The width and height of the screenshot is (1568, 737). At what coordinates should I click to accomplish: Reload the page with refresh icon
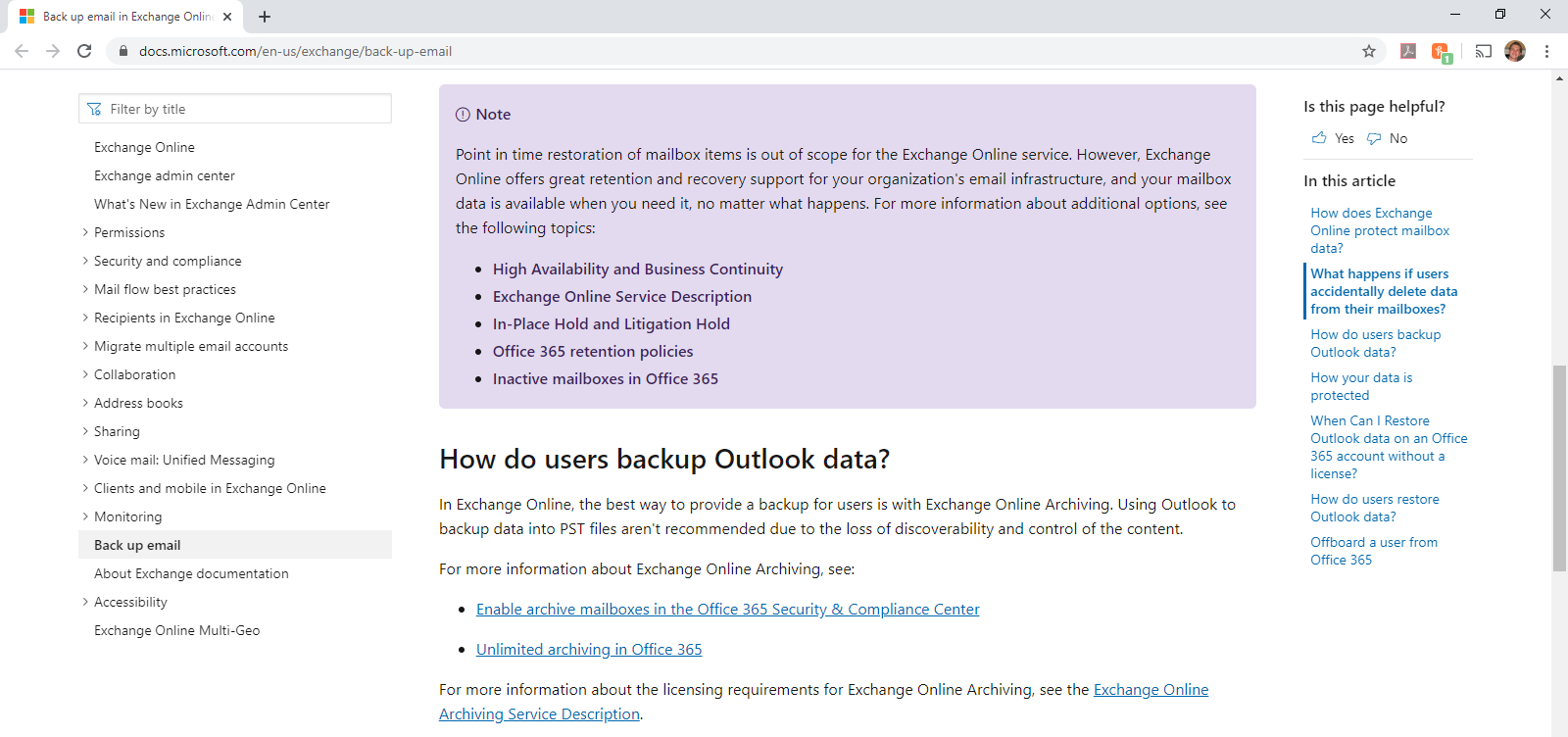(x=84, y=51)
